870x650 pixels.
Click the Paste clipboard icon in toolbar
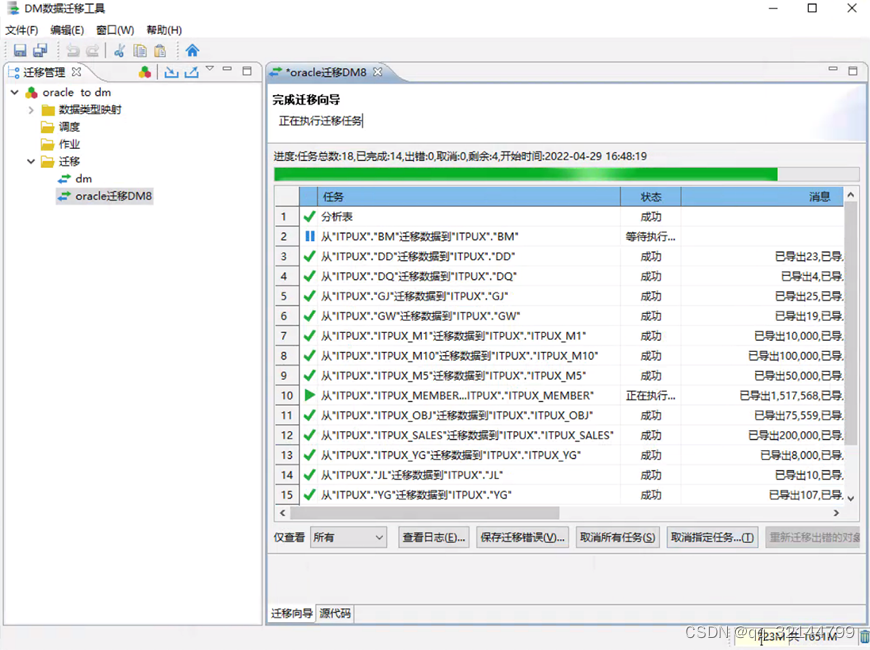(160, 50)
